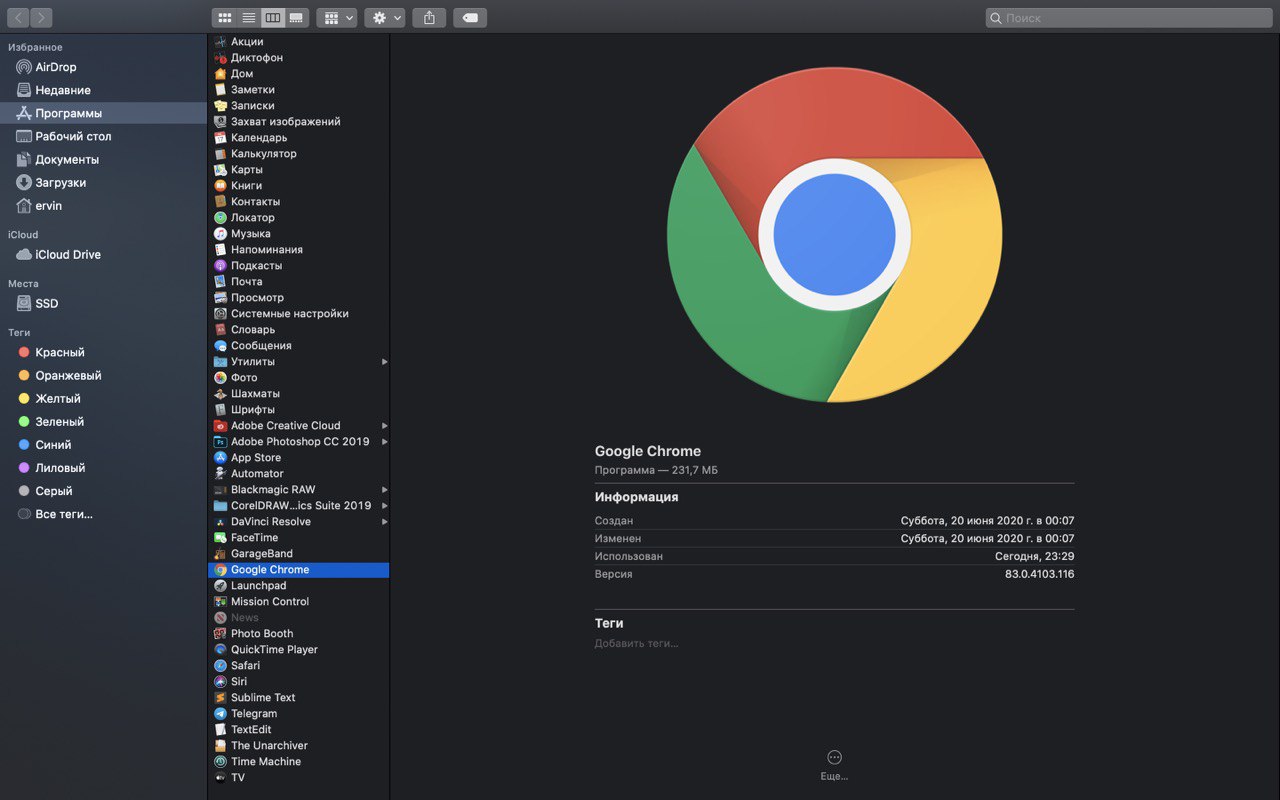Filter by the Лиловый tag

click(x=103, y=467)
